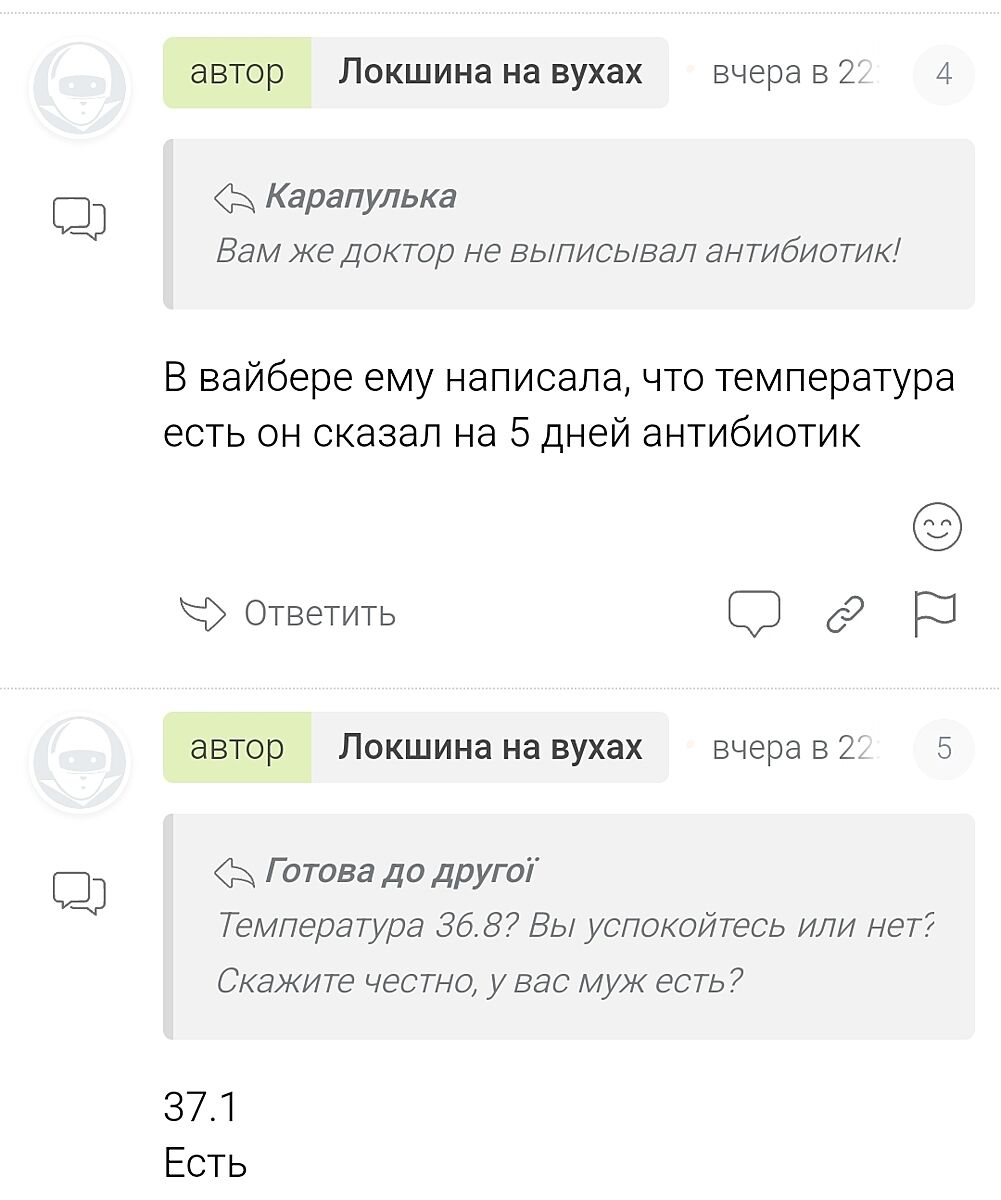Click reply arrow next to Карапулька quote
The width and height of the screenshot is (1001, 1200).
coord(236,198)
